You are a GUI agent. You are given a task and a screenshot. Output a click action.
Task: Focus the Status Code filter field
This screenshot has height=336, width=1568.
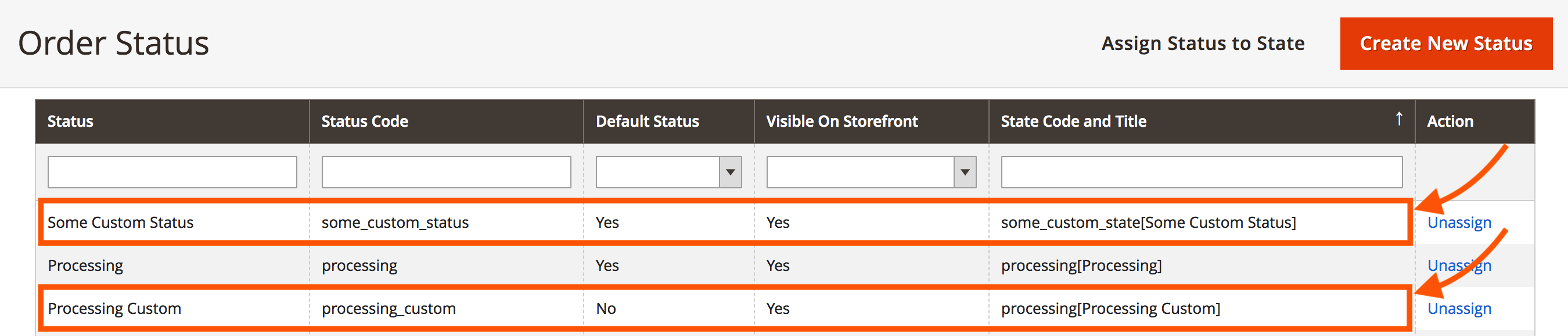tap(446, 172)
